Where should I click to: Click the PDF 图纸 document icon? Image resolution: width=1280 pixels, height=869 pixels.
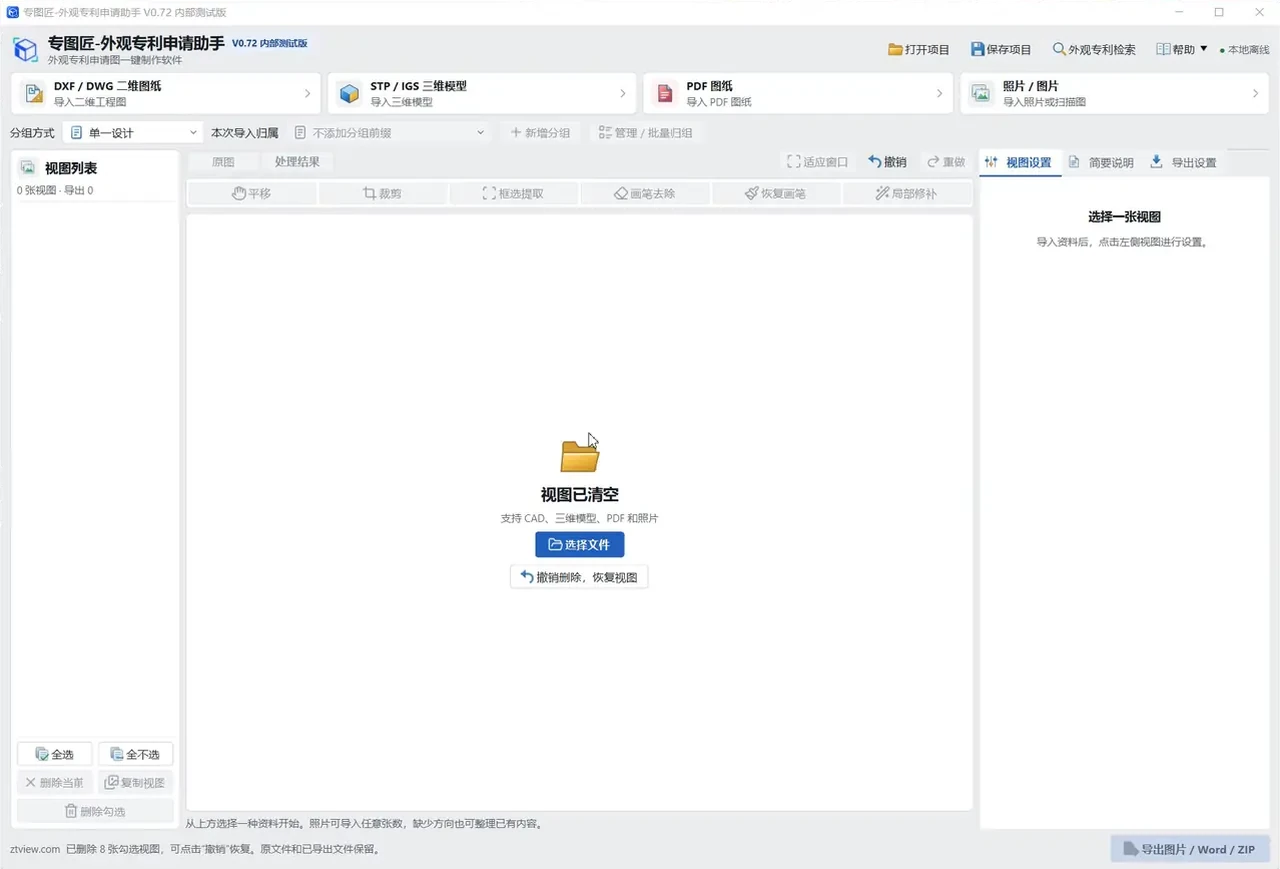pos(664,94)
